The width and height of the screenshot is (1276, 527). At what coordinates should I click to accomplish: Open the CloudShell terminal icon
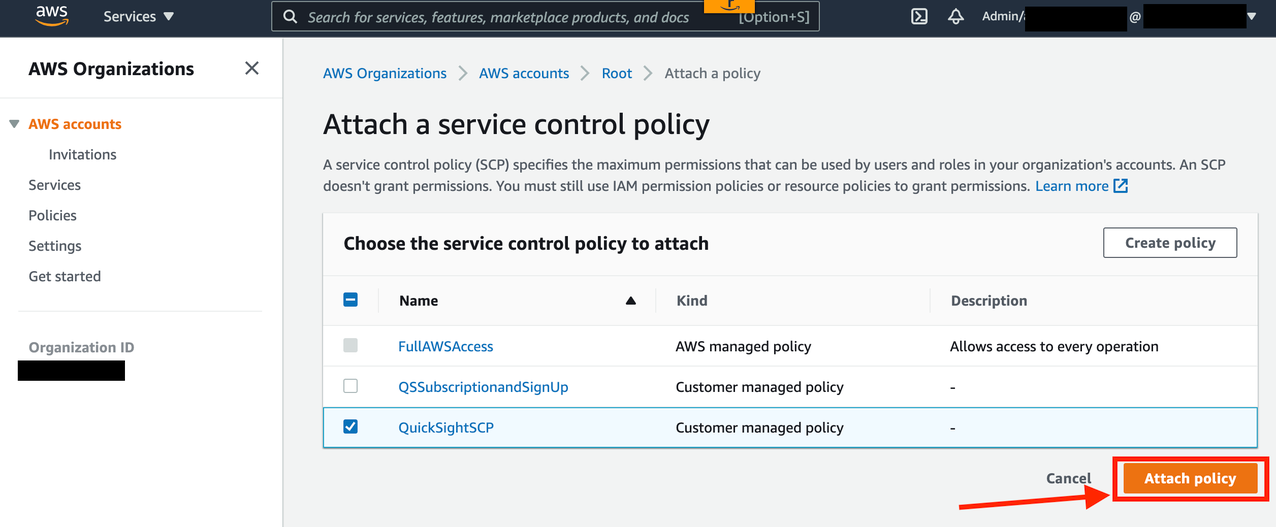[919, 16]
